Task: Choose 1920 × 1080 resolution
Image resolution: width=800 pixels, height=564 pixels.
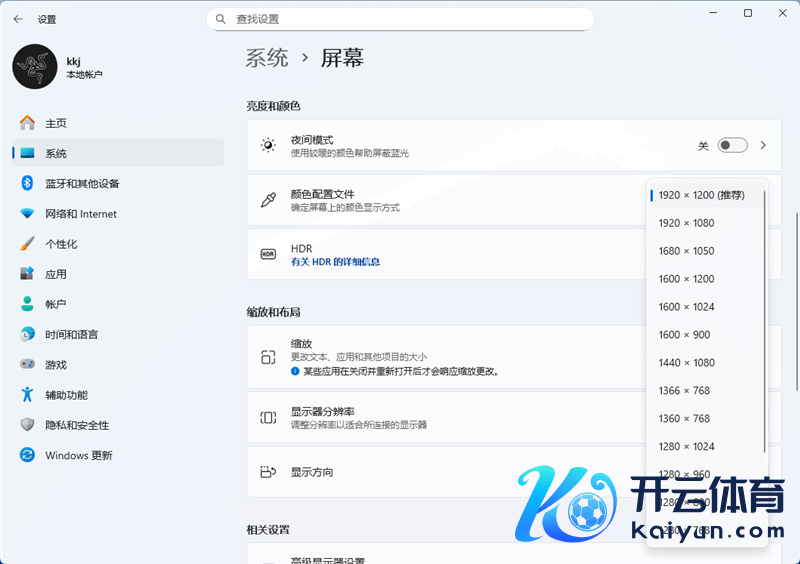Action: click(686, 223)
